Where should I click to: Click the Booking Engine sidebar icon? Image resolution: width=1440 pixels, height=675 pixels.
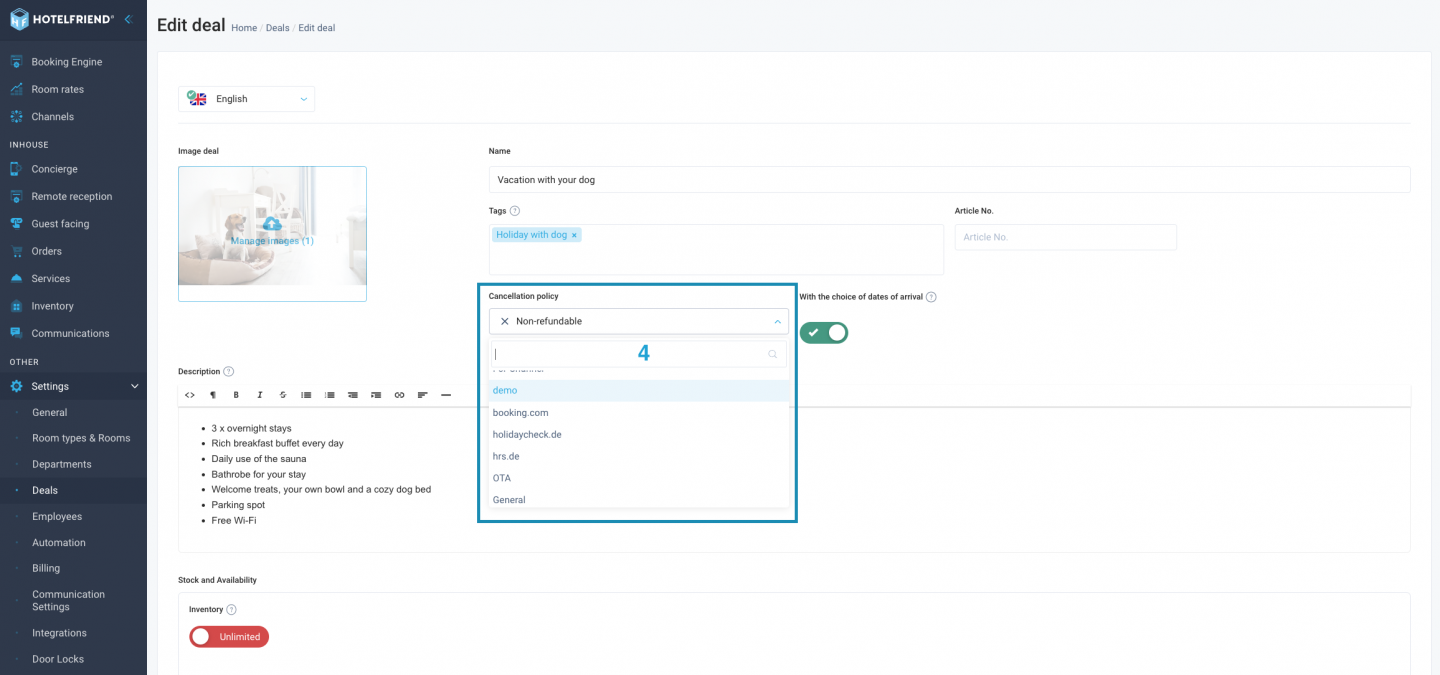coord(16,62)
